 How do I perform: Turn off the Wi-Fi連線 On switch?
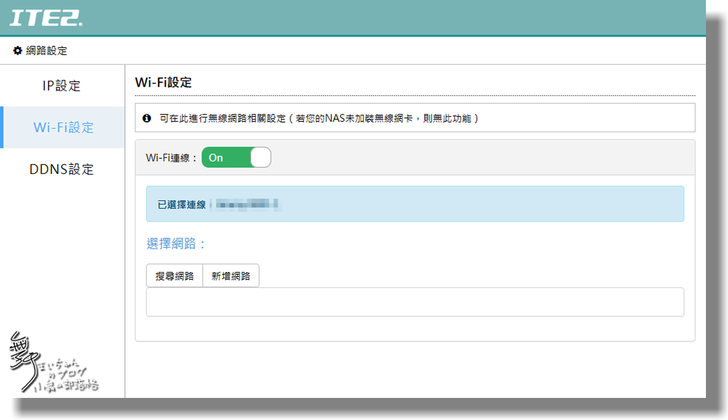[236, 157]
